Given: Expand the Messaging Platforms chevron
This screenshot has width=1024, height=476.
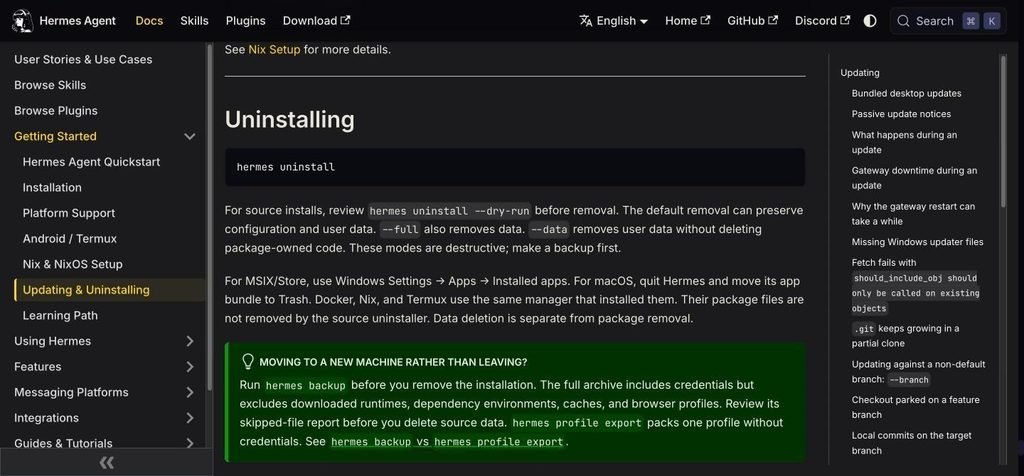Looking at the screenshot, I should tap(189, 392).
